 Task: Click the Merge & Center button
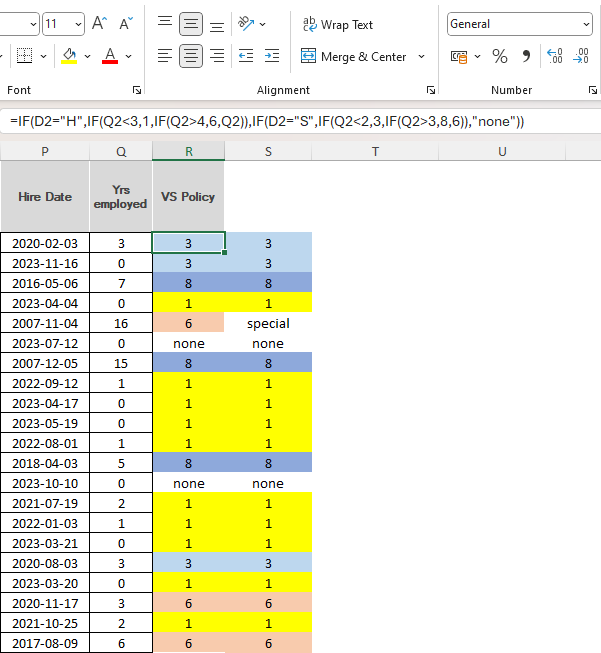point(353,56)
